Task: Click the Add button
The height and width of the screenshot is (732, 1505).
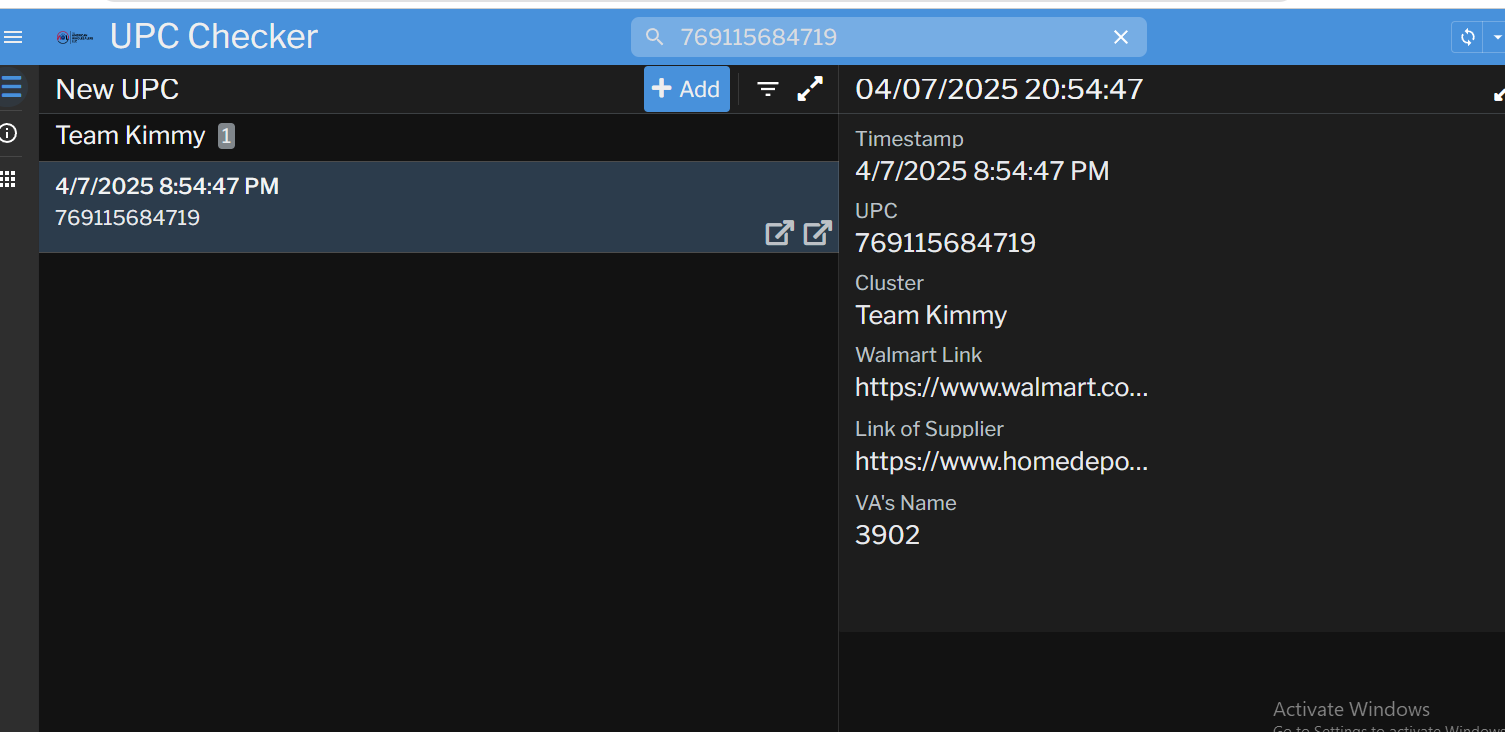Action: click(686, 89)
